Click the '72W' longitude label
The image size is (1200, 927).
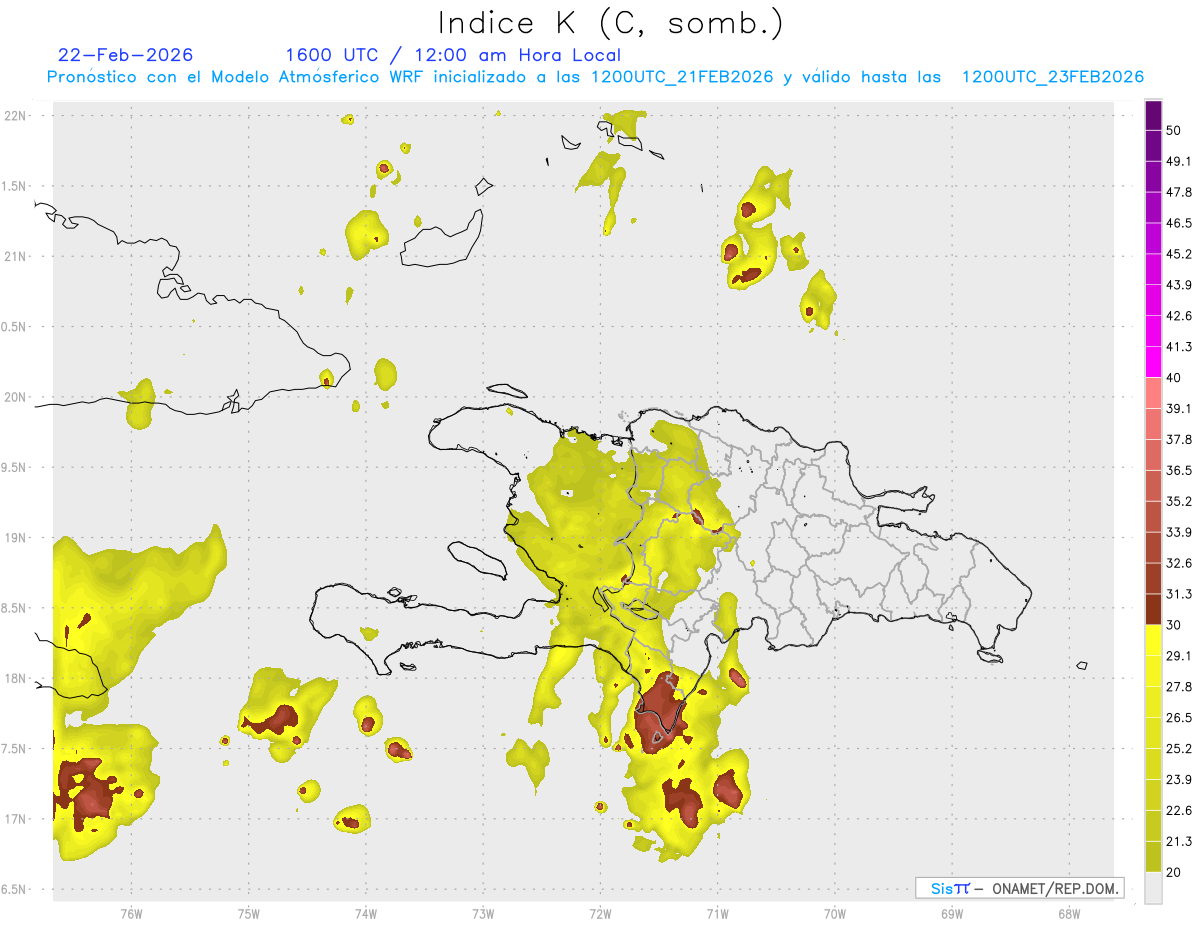pos(600,913)
